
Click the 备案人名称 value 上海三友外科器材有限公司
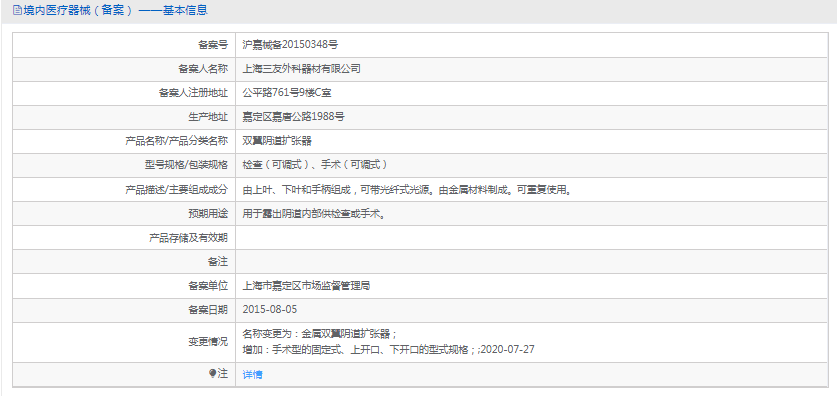pos(302,69)
